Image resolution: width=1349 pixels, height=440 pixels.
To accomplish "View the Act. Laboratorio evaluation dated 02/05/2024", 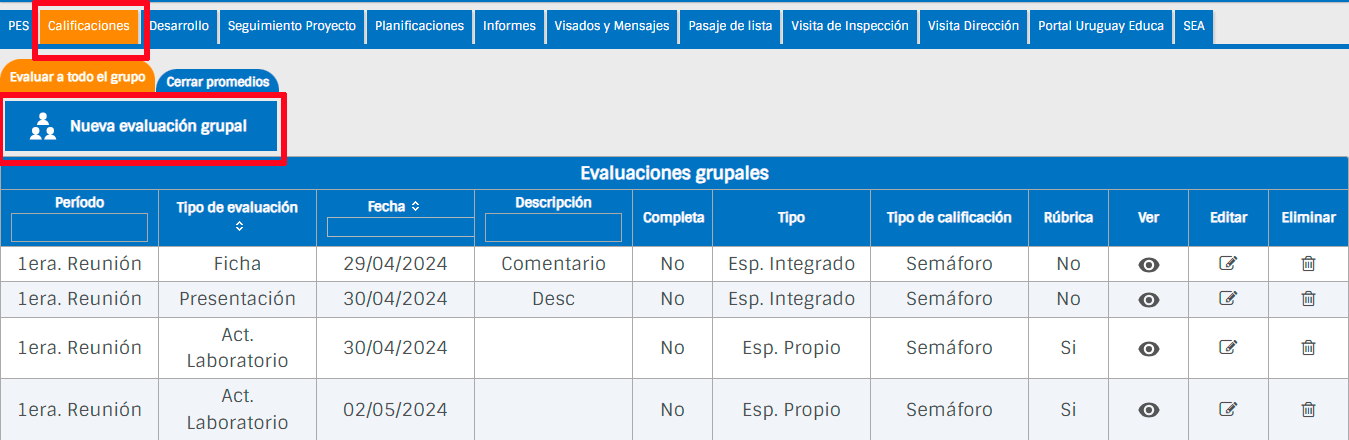I will (x=1148, y=410).
